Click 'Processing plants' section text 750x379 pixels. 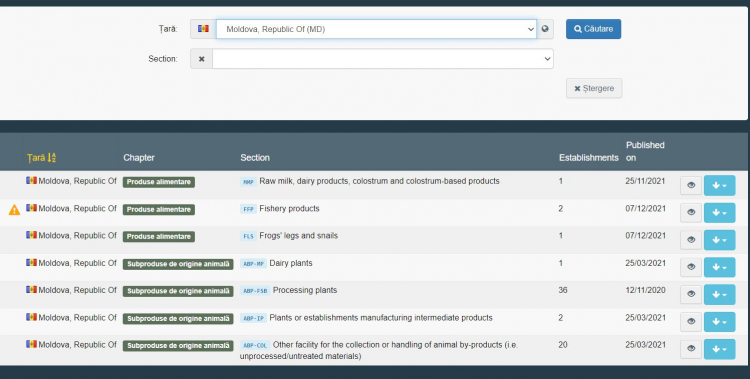pyautogui.click(x=305, y=290)
